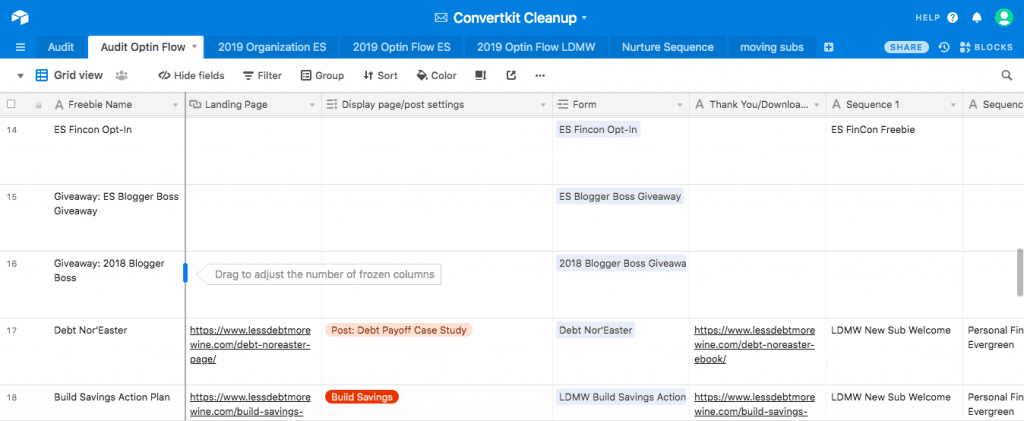Open Audit Optin Flow tab dropdown arrow
The image size is (1024, 421).
coord(194,47)
